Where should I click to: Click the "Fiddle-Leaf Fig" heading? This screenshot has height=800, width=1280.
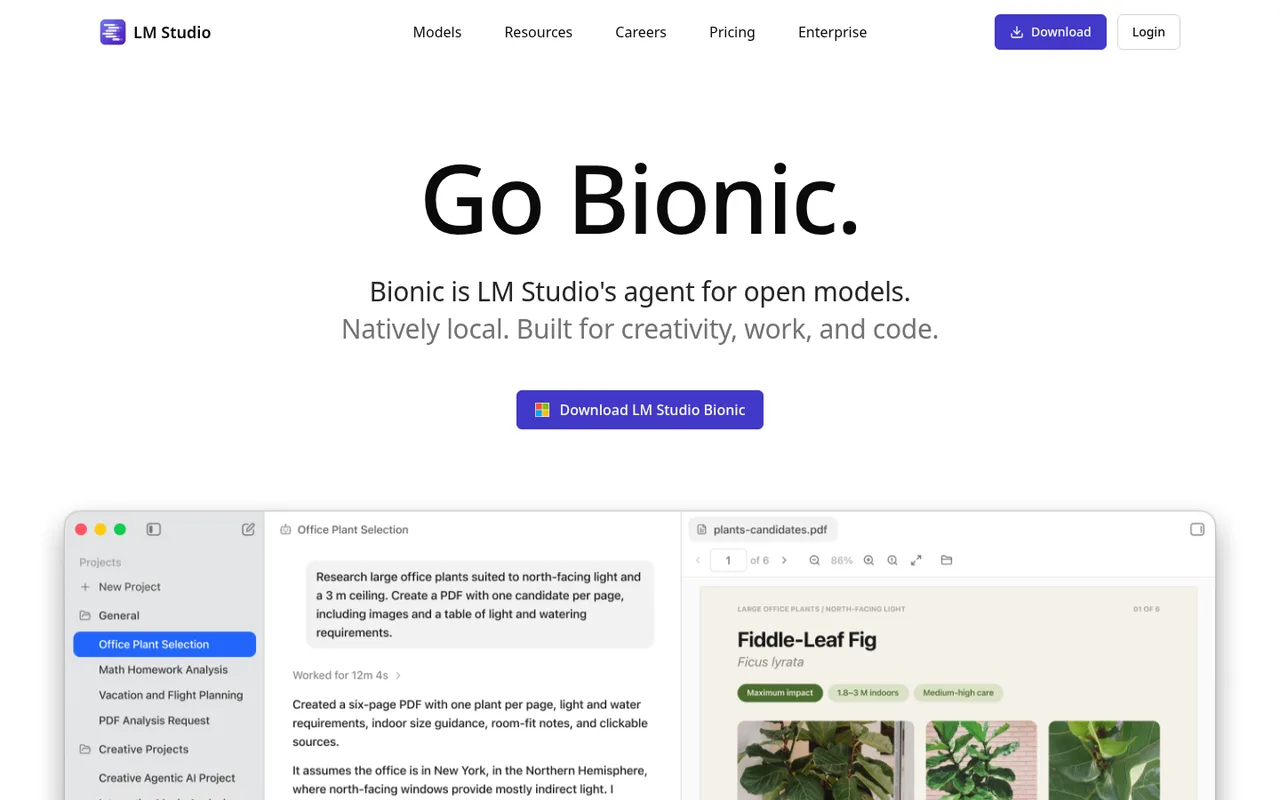tap(807, 640)
